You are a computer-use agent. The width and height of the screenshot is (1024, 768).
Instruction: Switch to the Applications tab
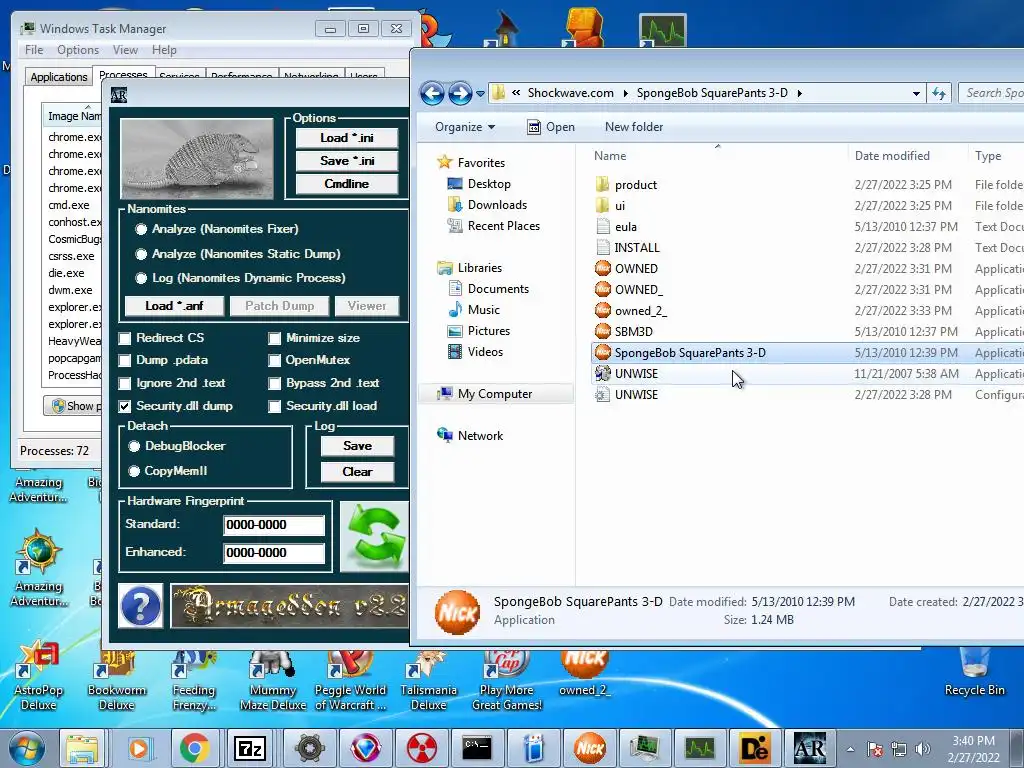point(59,77)
